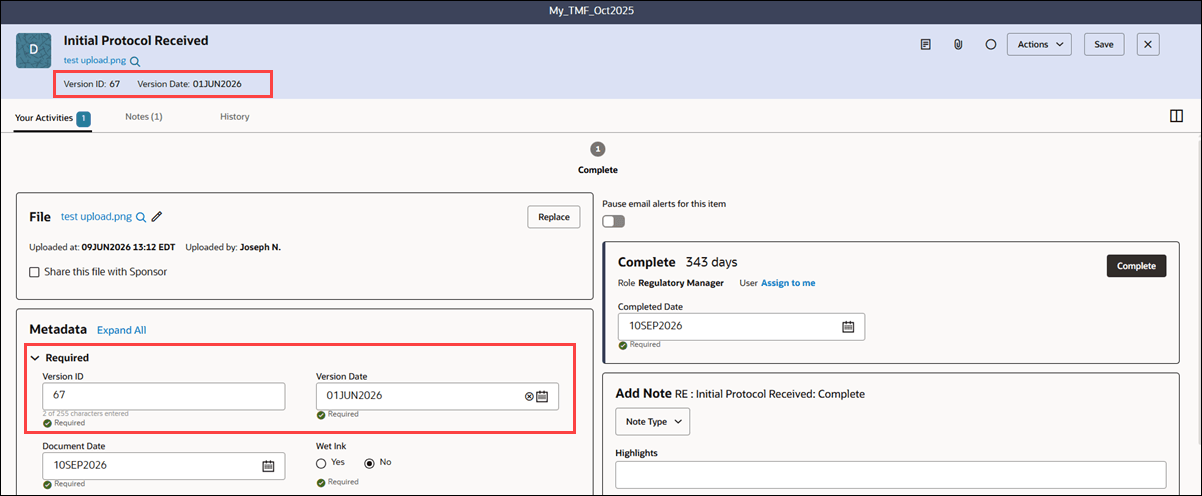Click the 343 days text
This screenshot has height=496, width=1202.
click(711, 262)
